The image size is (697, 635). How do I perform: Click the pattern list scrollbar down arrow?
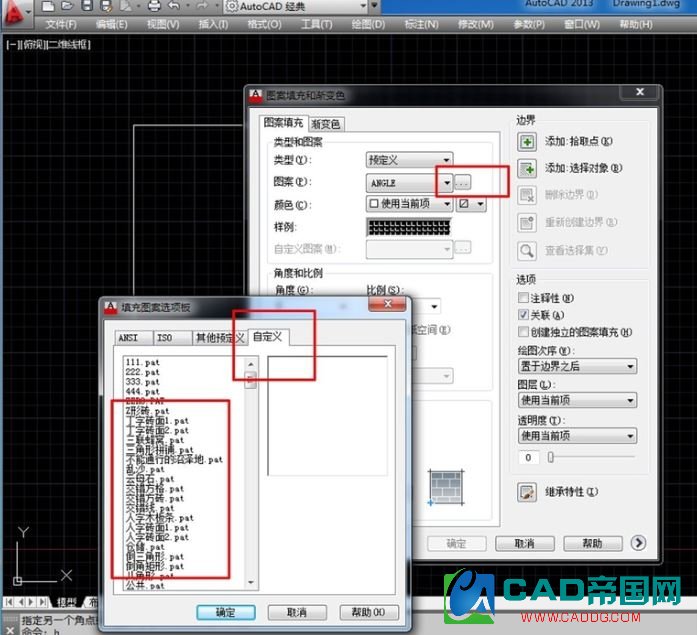[251, 582]
